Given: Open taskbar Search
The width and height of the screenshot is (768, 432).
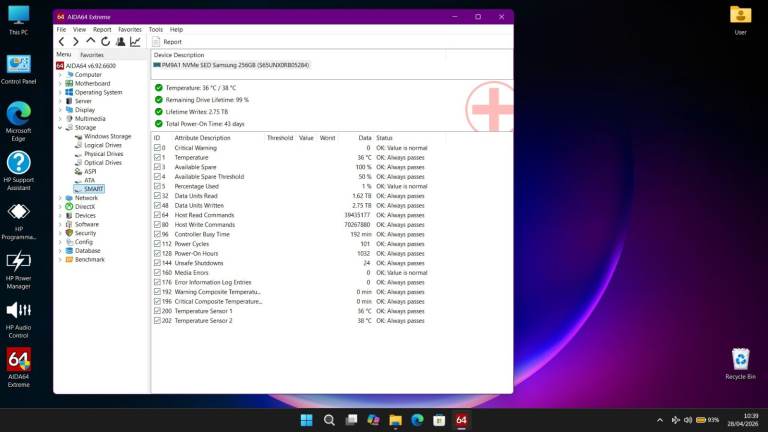Looking at the screenshot, I should (x=329, y=420).
